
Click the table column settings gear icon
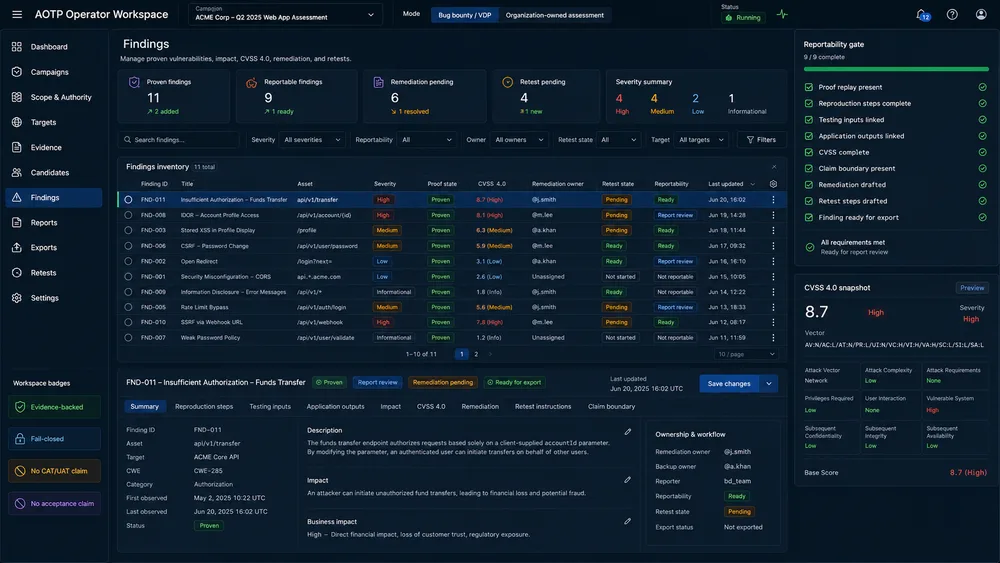coord(773,184)
